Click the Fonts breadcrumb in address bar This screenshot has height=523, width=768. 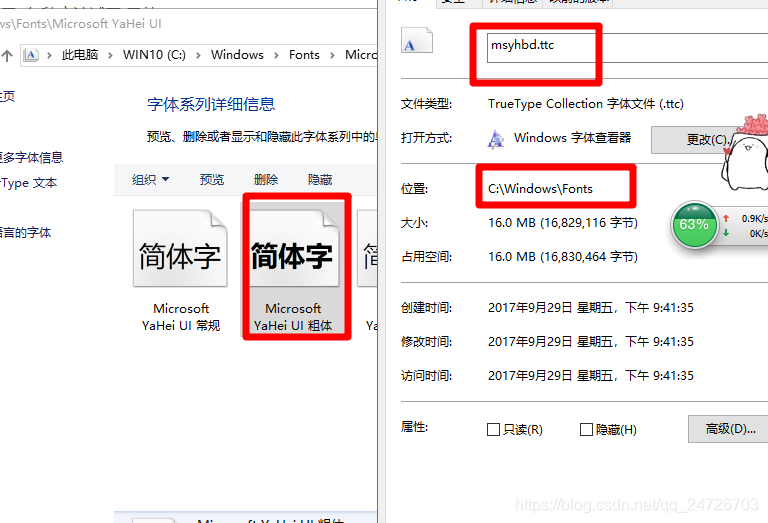coord(304,55)
